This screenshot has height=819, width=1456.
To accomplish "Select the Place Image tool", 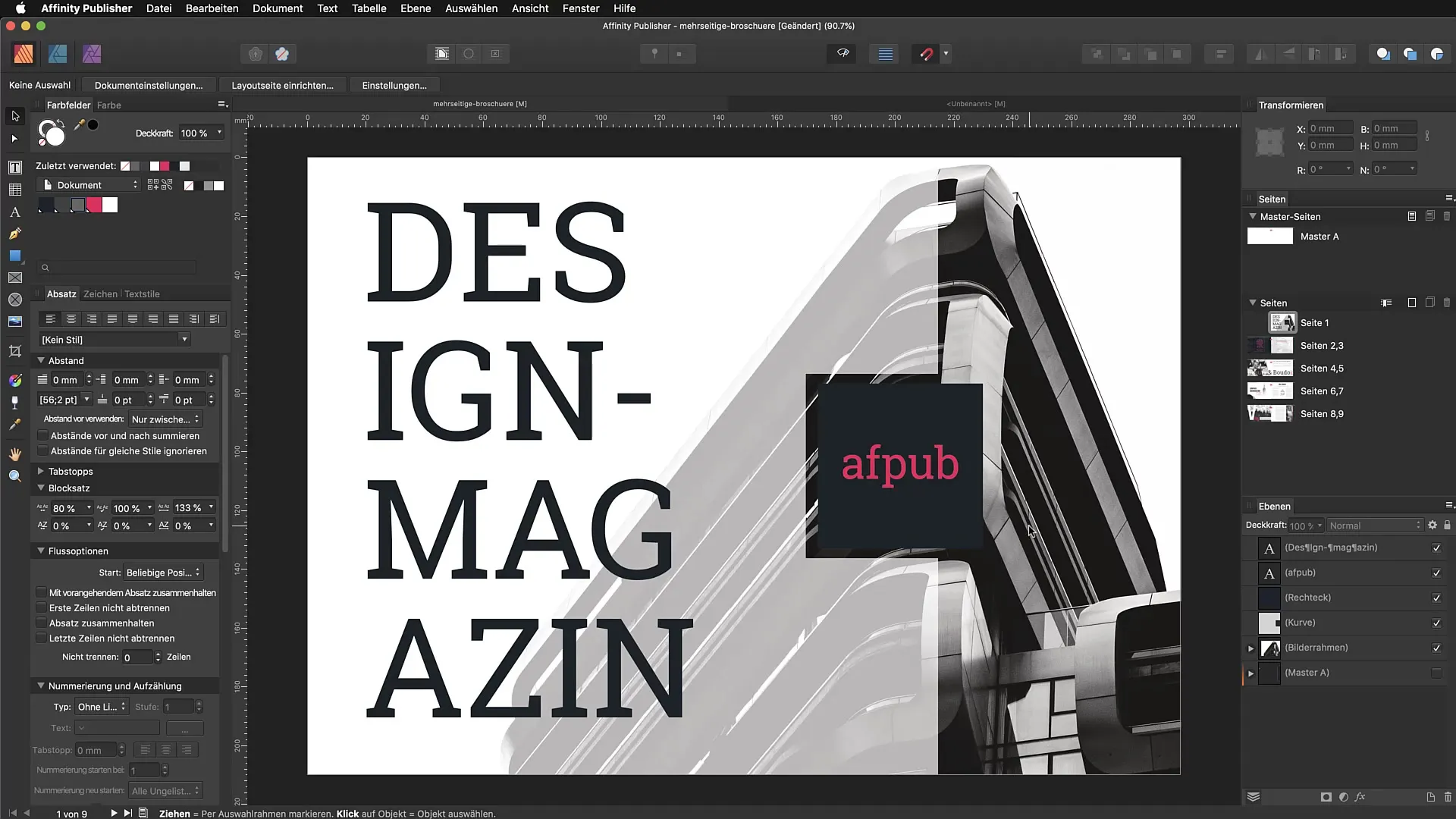I will click(15, 322).
